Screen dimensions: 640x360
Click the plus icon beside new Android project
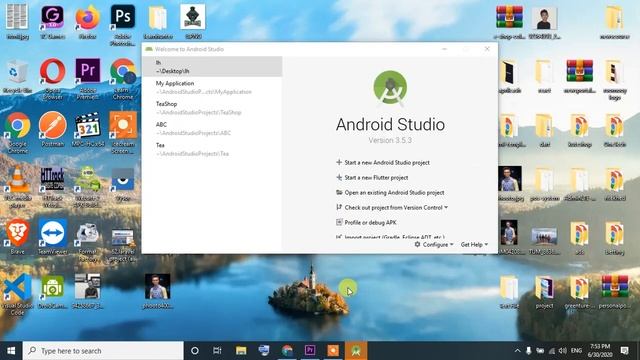pyautogui.click(x=339, y=162)
